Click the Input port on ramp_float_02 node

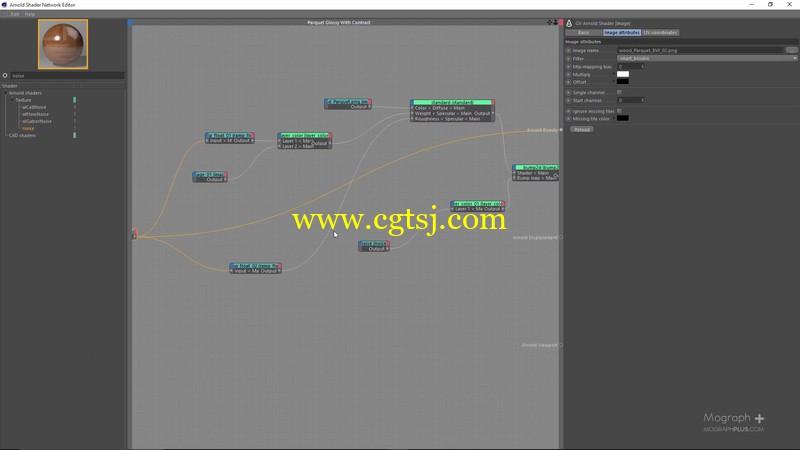(x=232, y=271)
